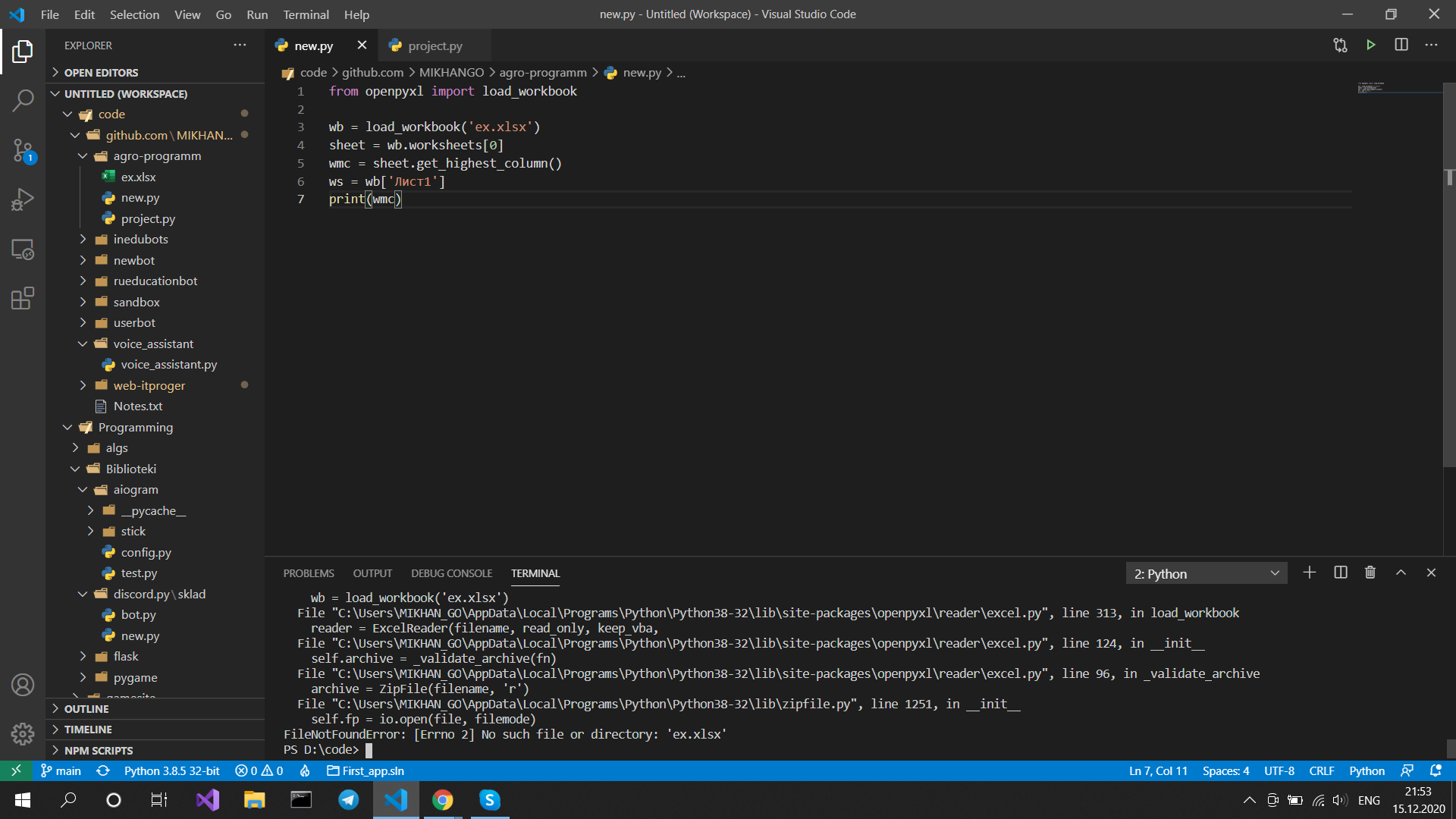The height and width of the screenshot is (819, 1456).
Task: Switch to the PROBLEMS panel tab
Action: pos(309,573)
